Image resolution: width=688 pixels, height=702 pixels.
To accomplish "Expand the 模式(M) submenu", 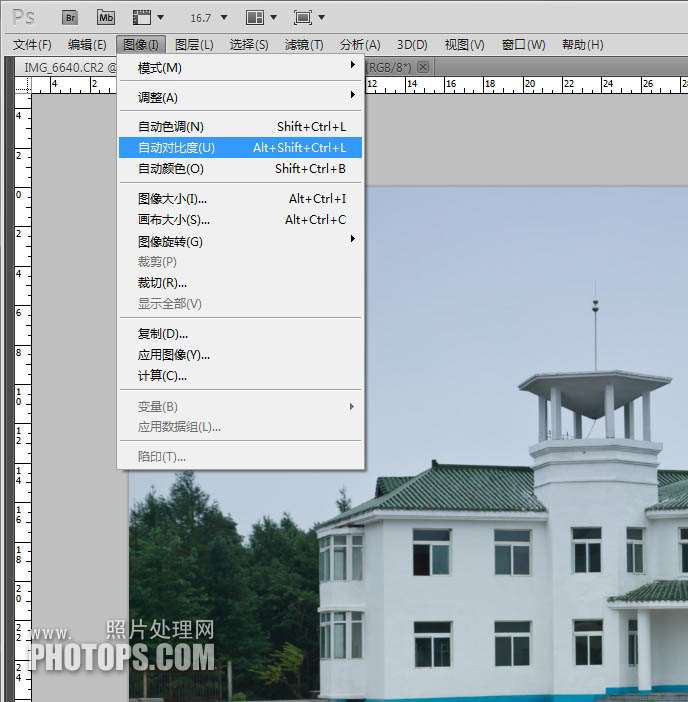I will pyautogui.click(x=240, y=68).
